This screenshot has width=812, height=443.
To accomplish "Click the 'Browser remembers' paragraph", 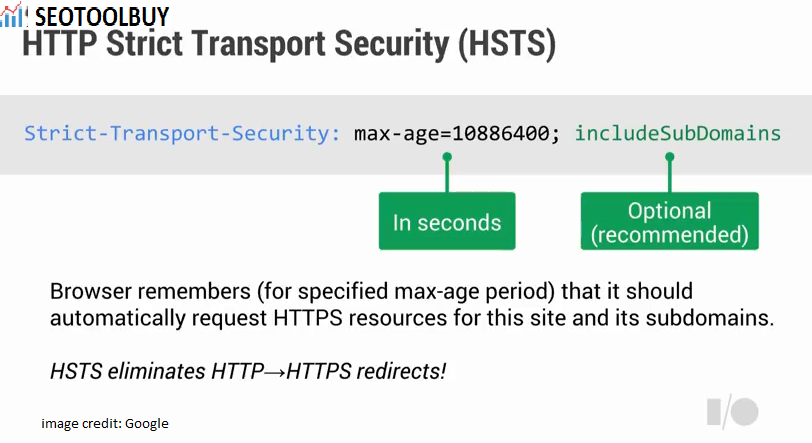I will tap(412, 305).
